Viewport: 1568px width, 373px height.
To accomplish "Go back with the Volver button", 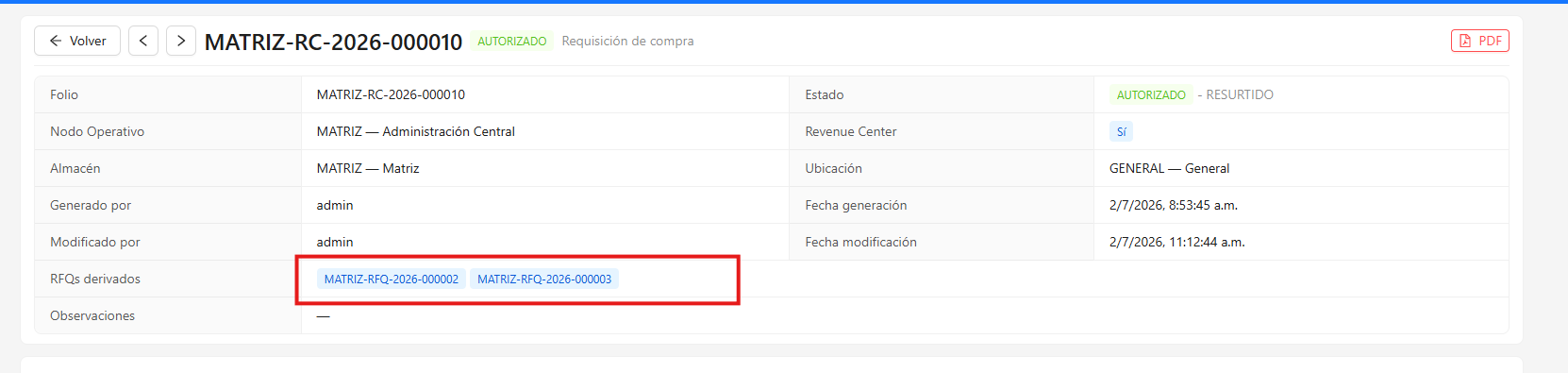I will tap(77, 41).
